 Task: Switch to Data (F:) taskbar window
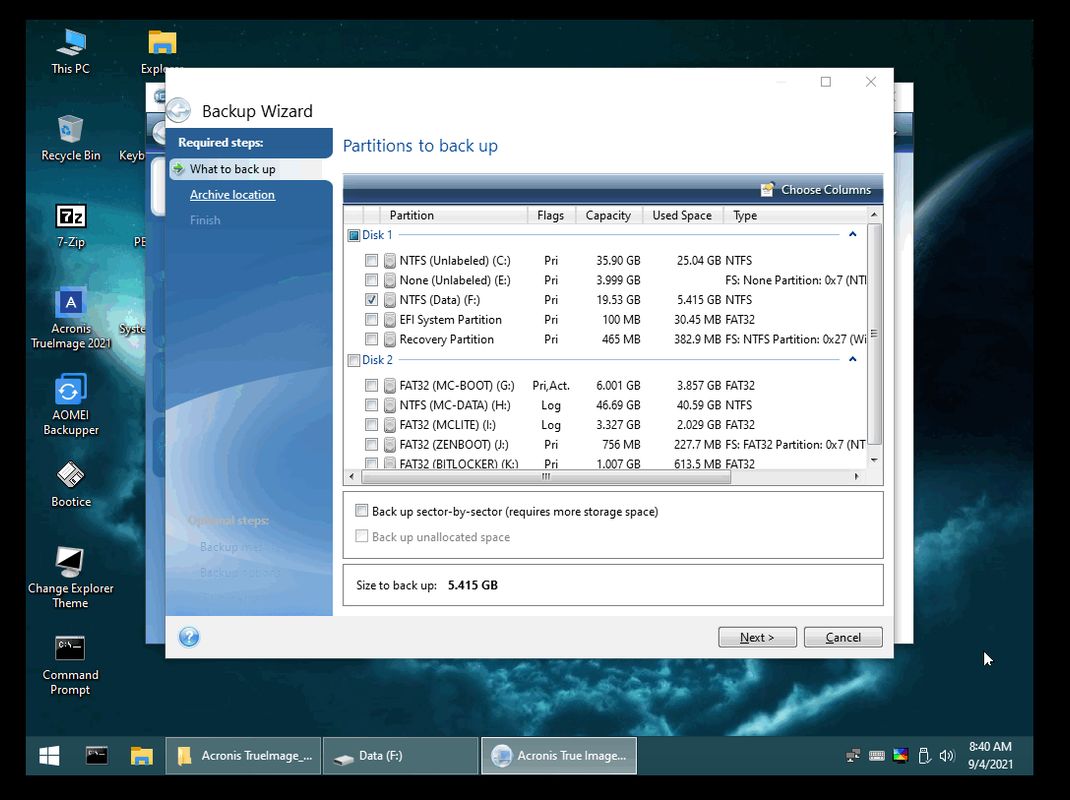(x=401, y=756)
